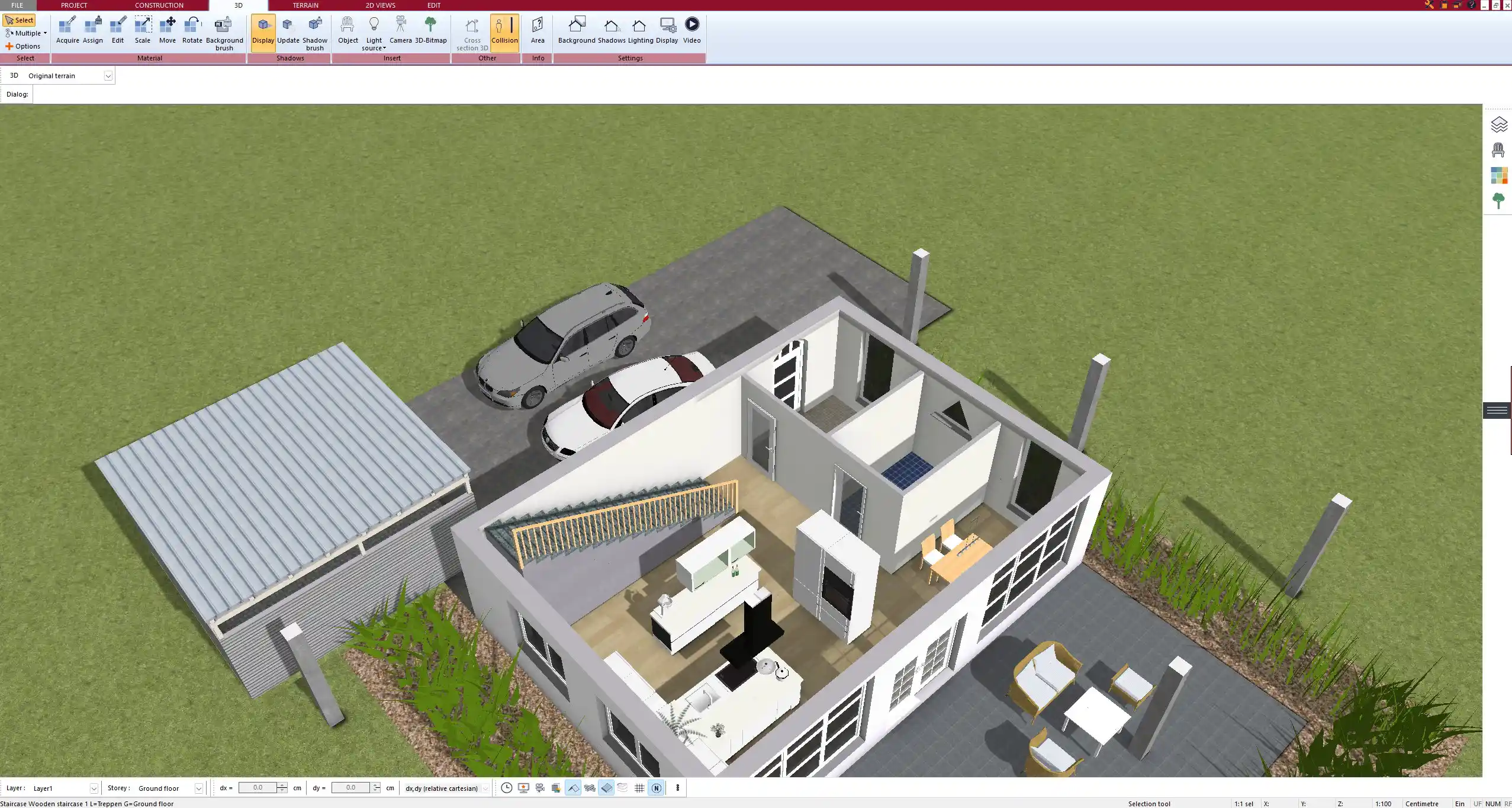Click the camera icon in bottom toolbar
1512x808 pixels.
tap(540, 788)
